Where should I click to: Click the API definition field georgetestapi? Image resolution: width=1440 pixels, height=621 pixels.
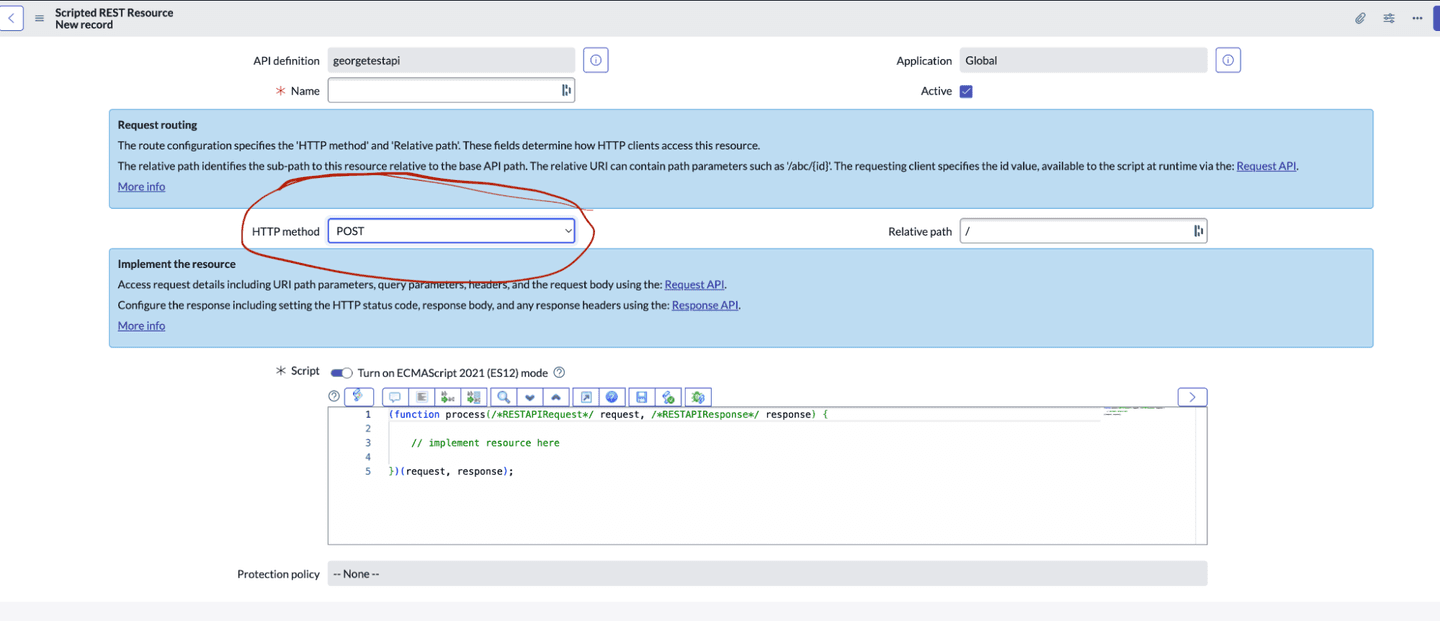pyautogui.click(x=451, y=60)
